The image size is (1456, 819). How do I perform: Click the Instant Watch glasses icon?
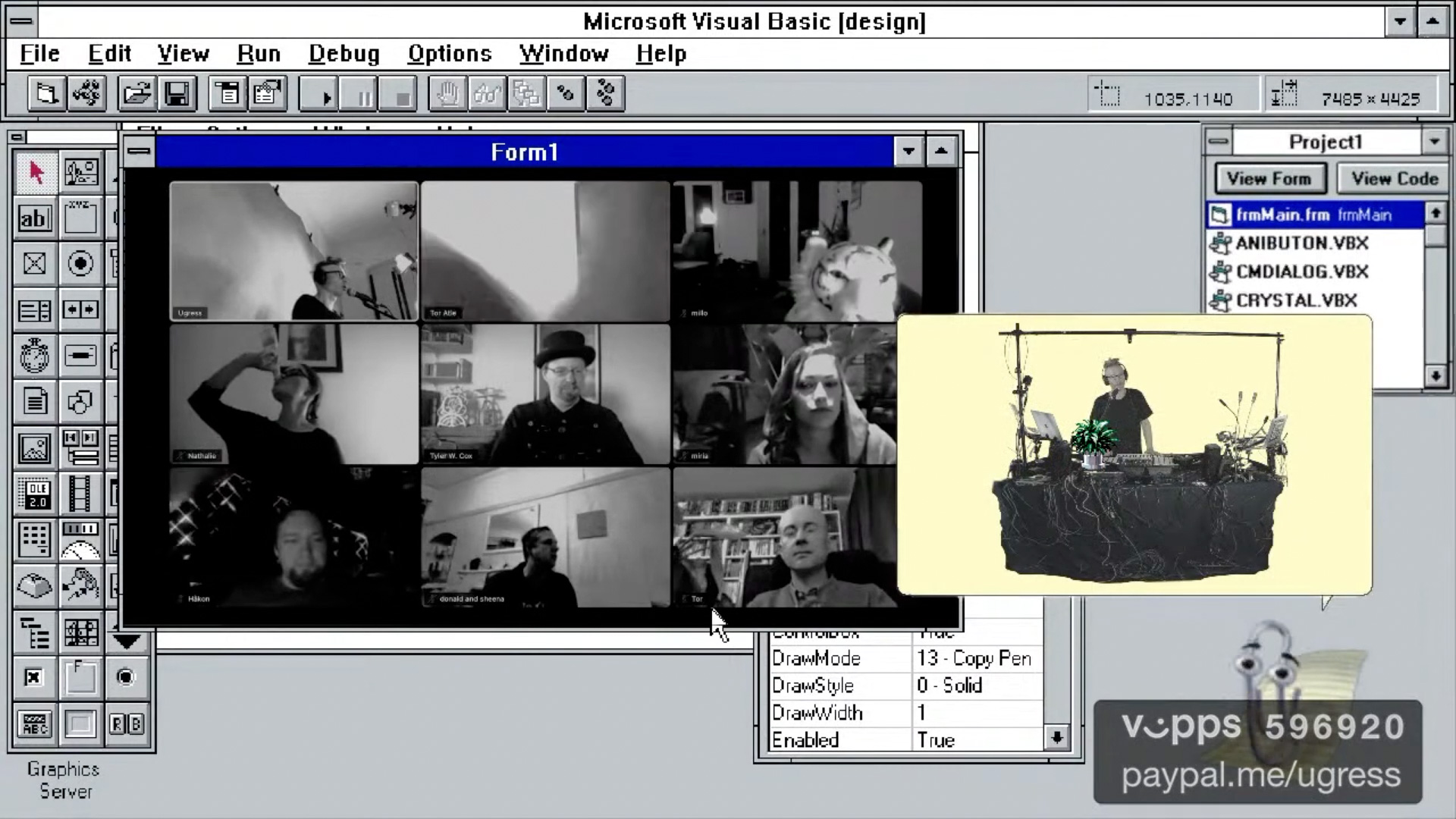[487, 94]
